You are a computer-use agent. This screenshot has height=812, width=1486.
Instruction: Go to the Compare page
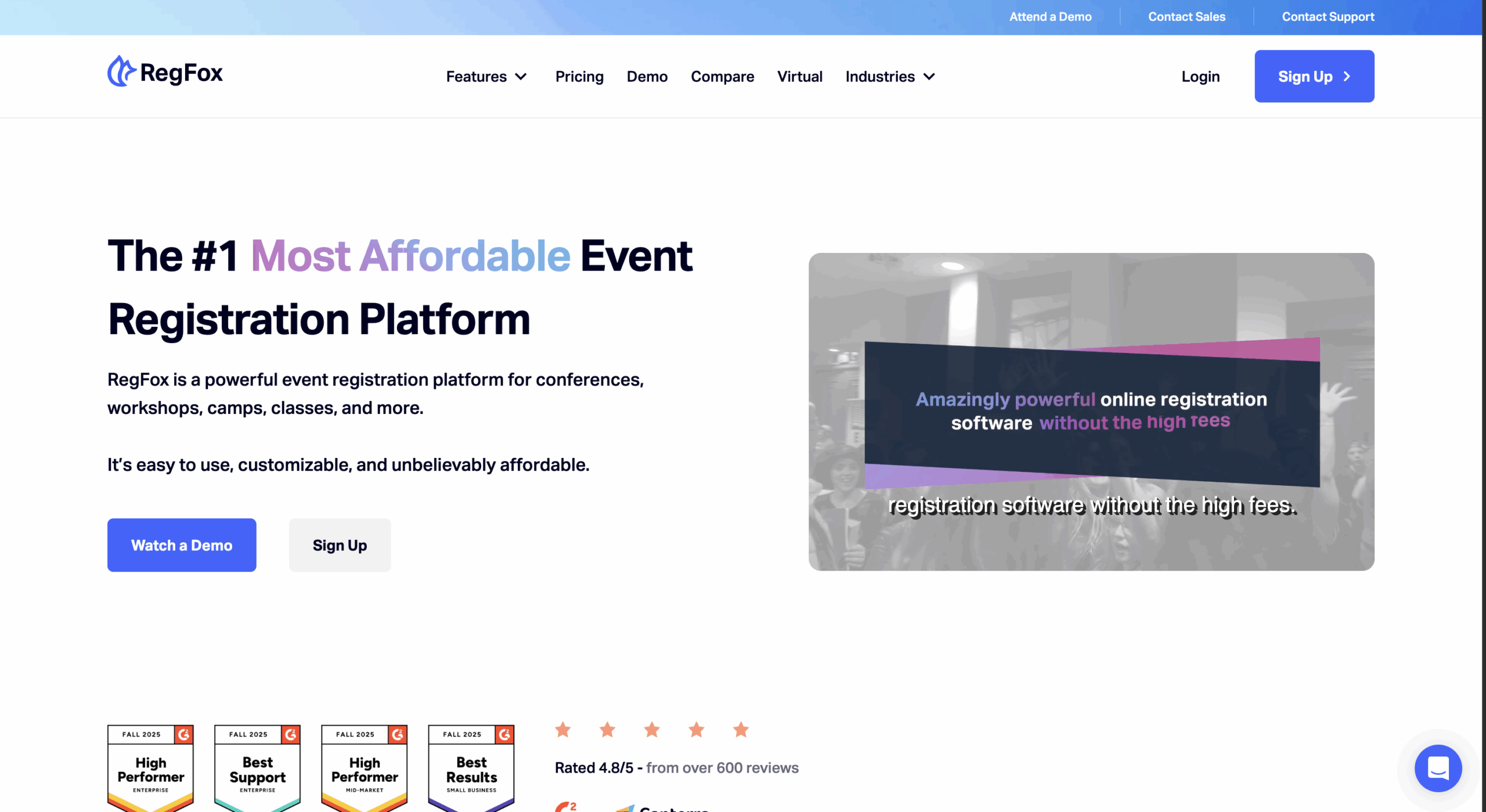722,77
